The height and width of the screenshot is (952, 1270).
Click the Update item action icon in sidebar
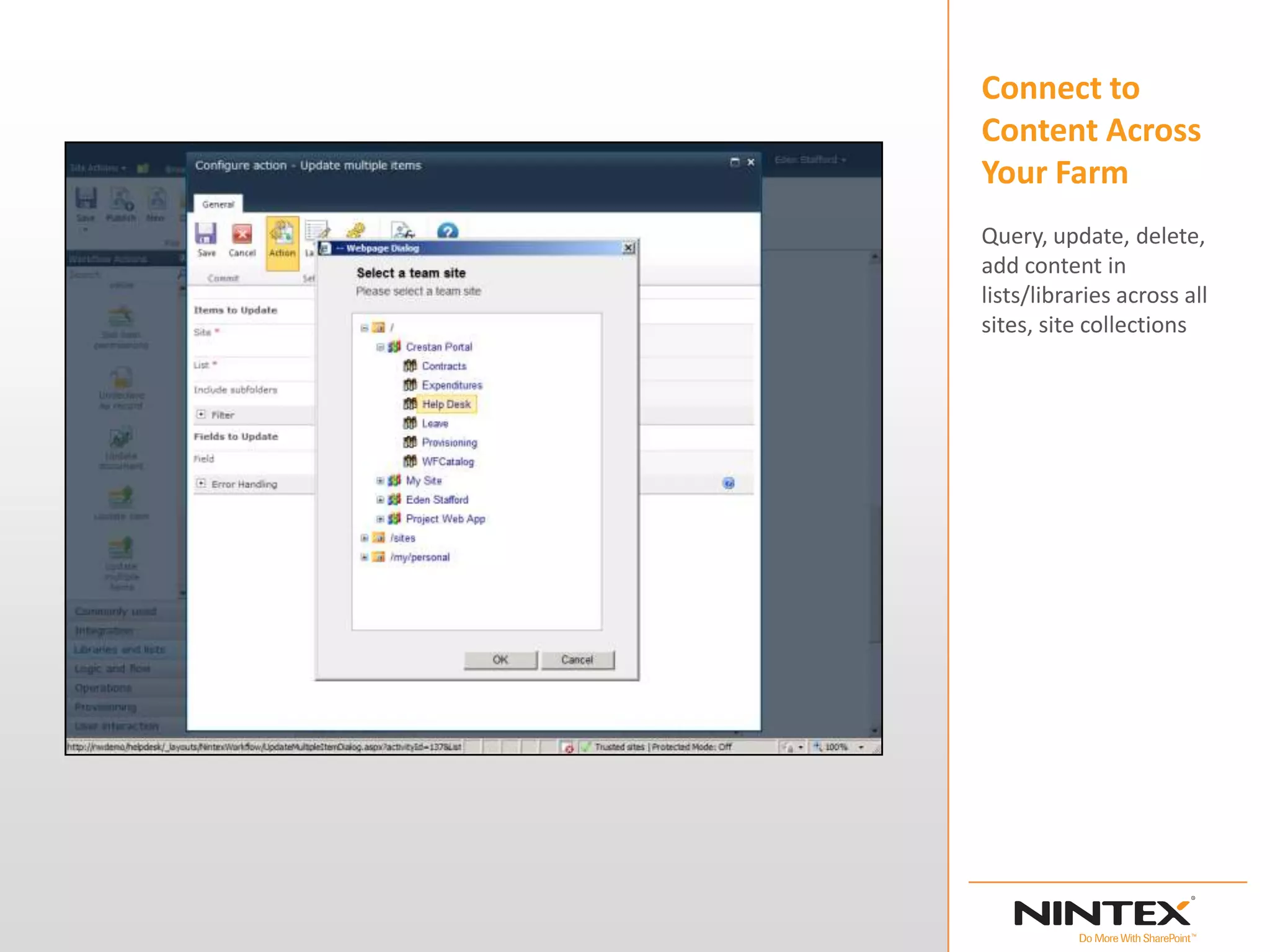[x=122, y=497]
